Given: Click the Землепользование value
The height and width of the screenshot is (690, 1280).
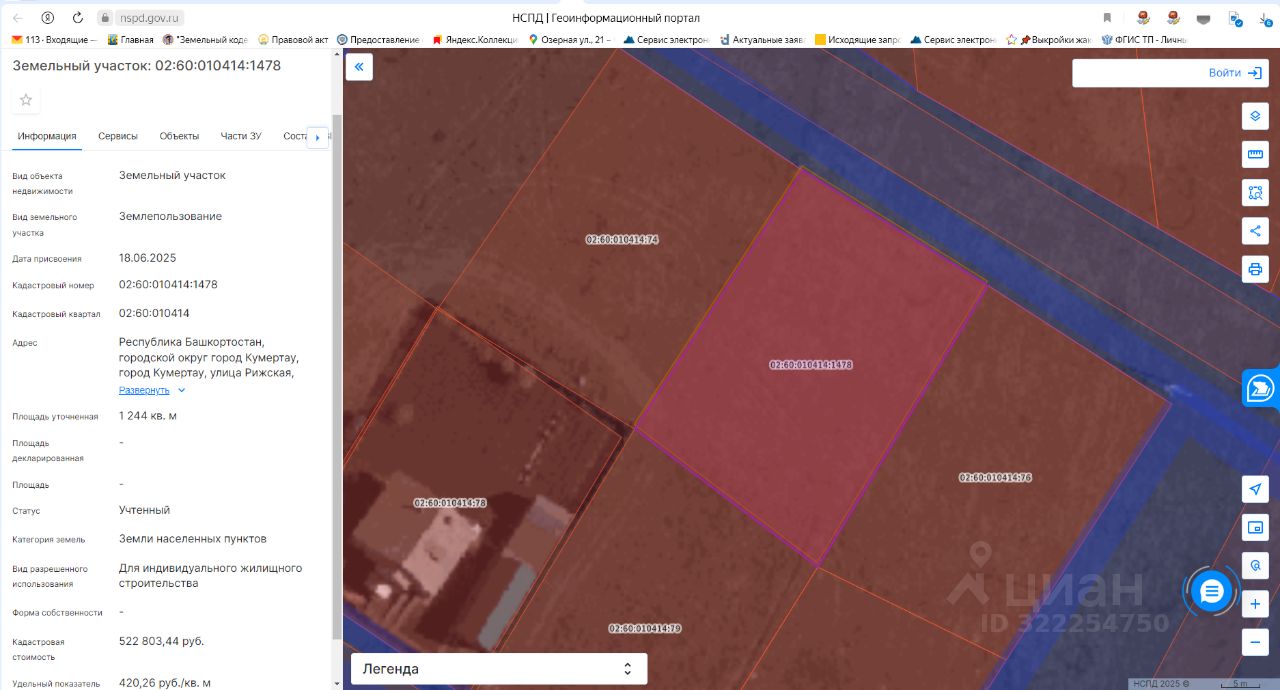Looking at the screenshot, I should [170, 216].
